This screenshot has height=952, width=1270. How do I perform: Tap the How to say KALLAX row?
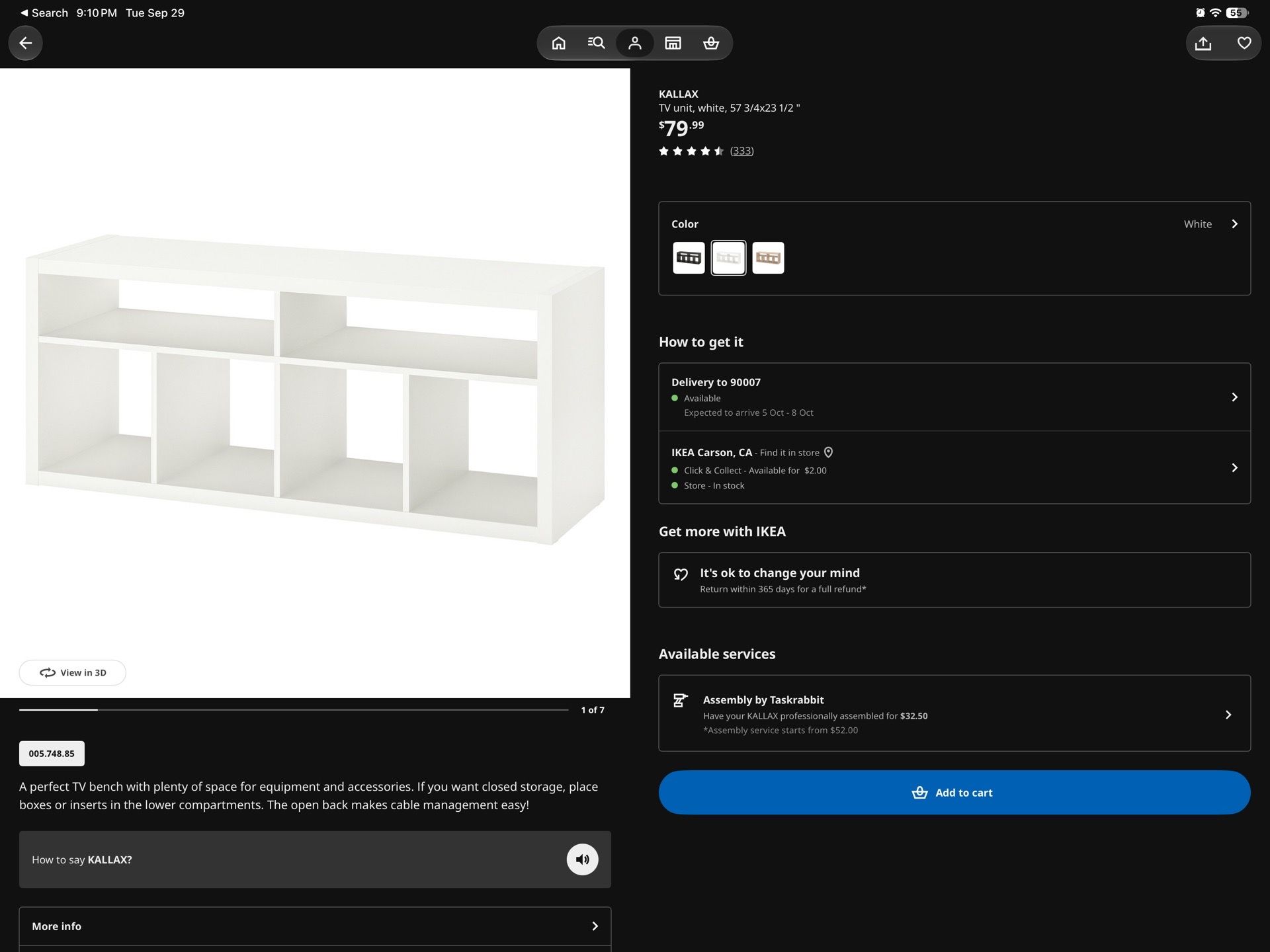pyautogui.click(x=315, y=859)
